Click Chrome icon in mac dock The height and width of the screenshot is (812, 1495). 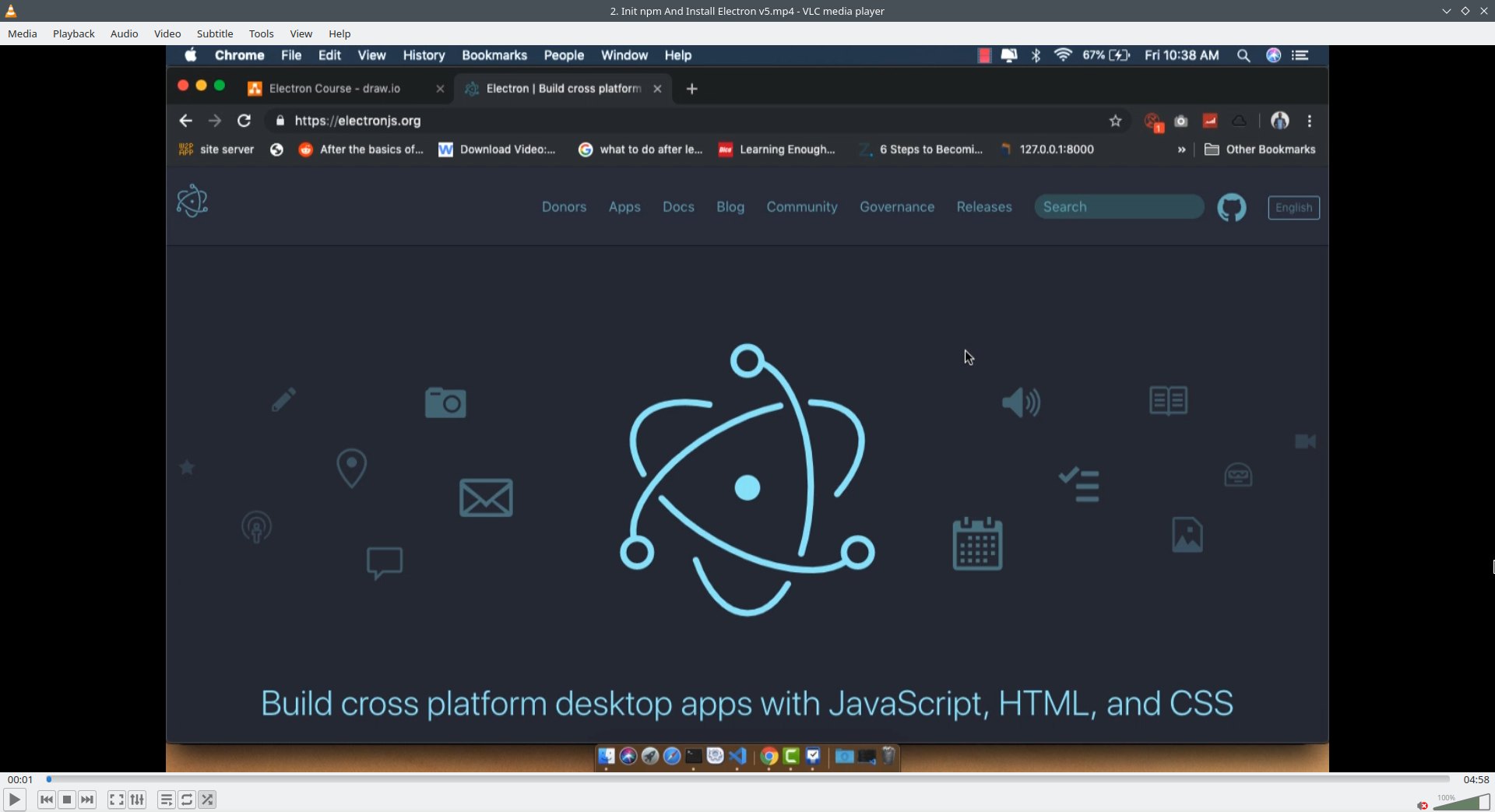pyautogui.click(x=769, y=756)
